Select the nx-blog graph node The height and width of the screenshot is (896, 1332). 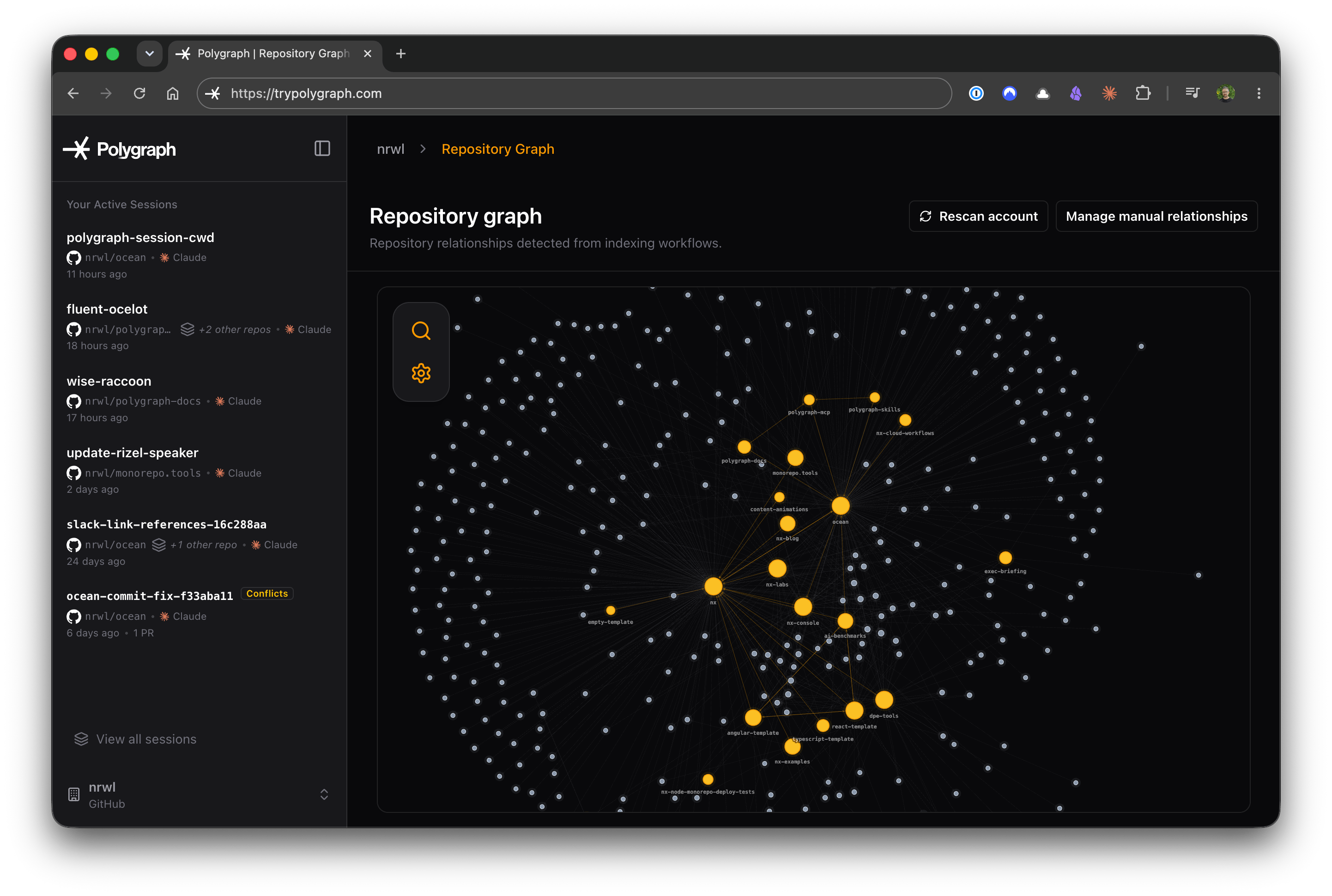pyautogui.click(x=787, y=523)
